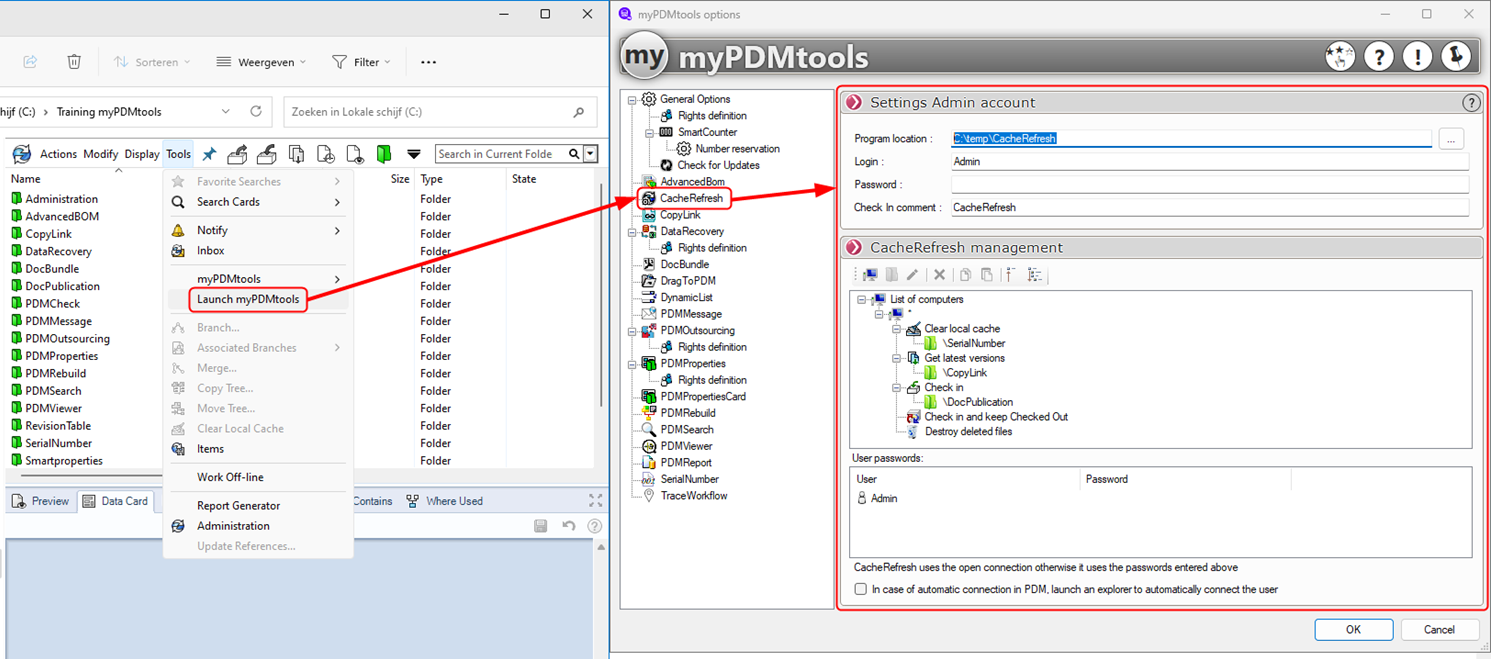
Task: Click the paste icon in CacheRefresh toolbar
Action: (x=986, y=275)
